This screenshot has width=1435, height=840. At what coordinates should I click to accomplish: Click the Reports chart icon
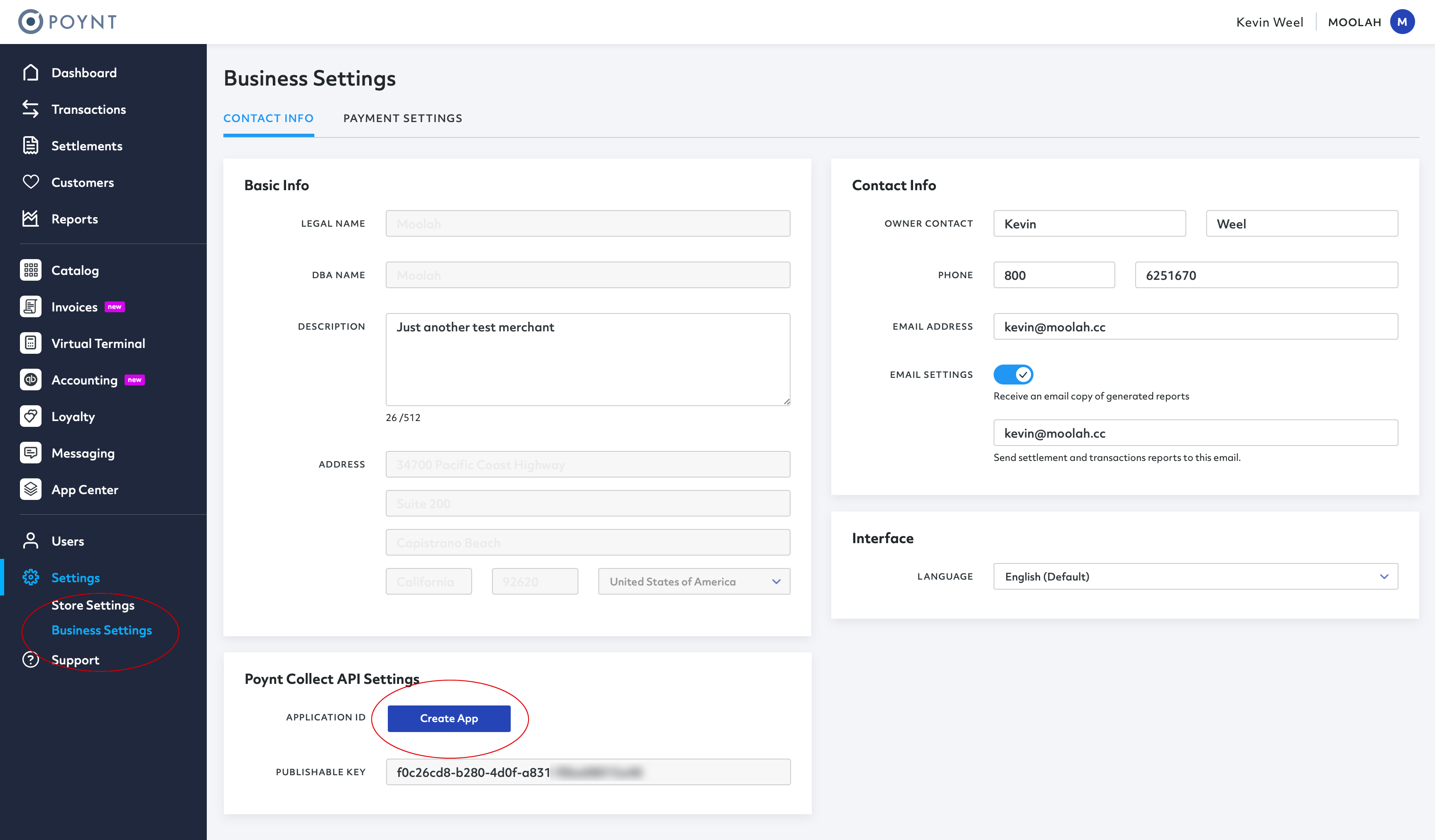coord(31,218)
